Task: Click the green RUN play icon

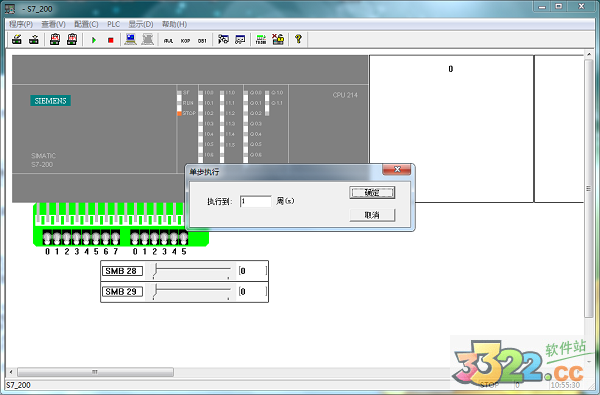Action: click(x=94, y=40)
